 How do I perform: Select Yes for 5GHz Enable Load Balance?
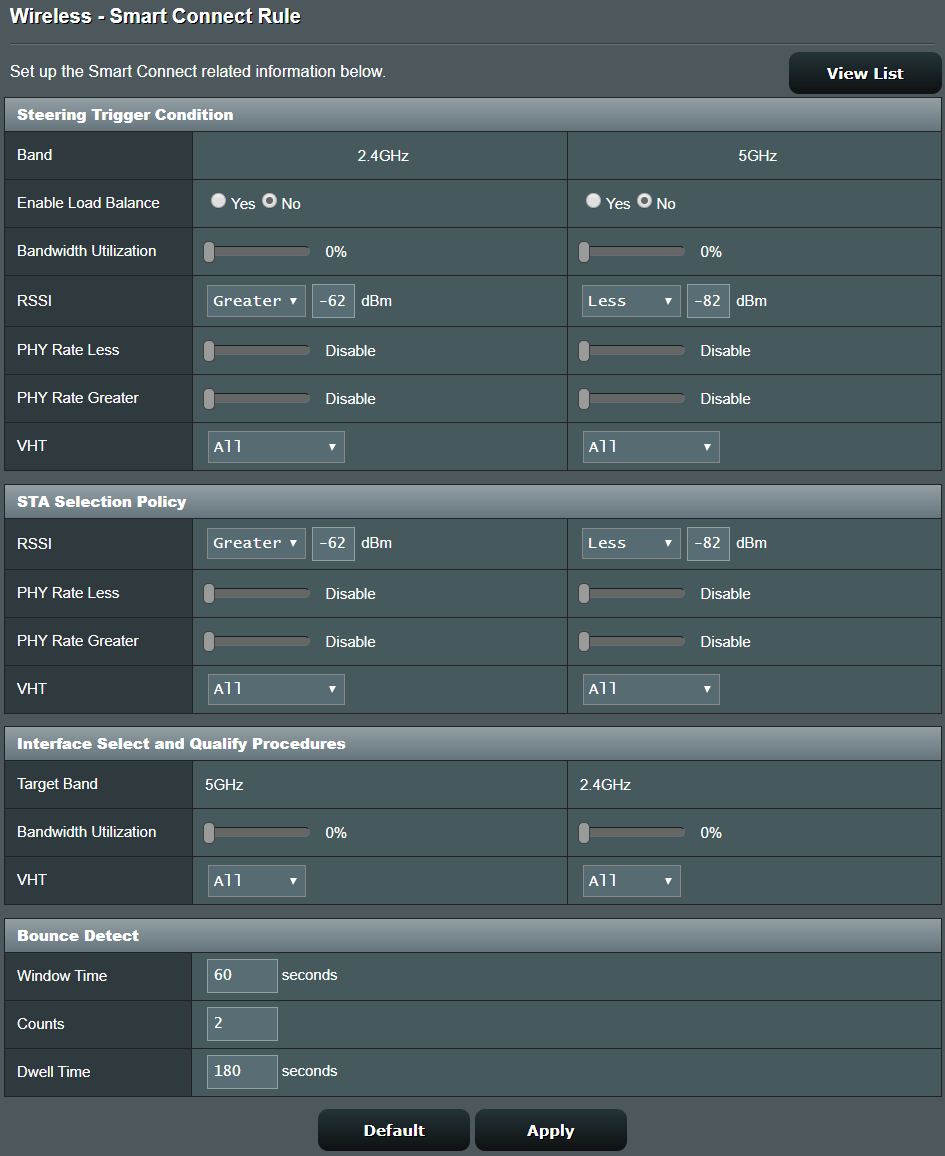[593, 202]
